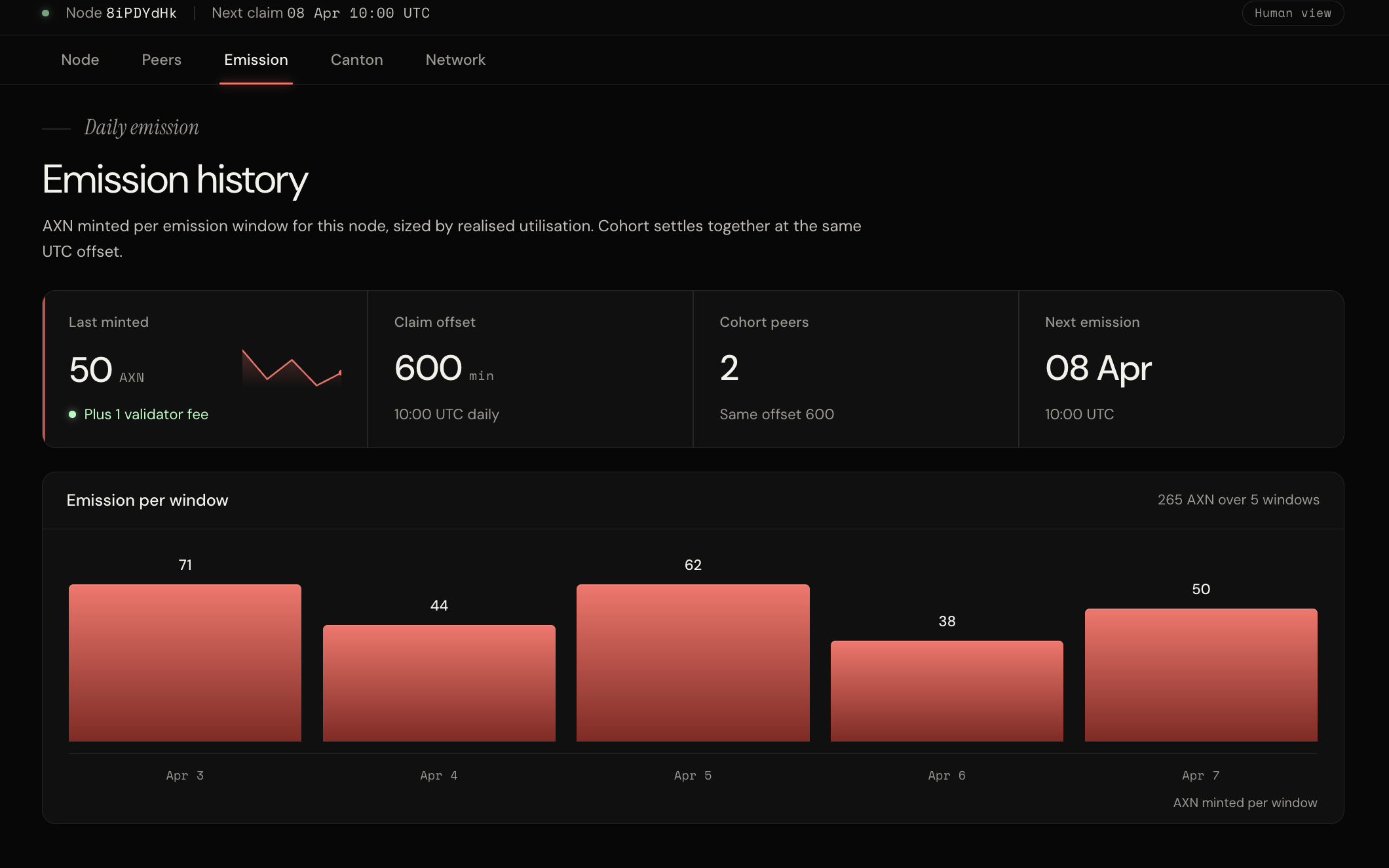Click the Apr 7 bar with 50
The image size is (1389, 868).
(x=1201, y=675)
